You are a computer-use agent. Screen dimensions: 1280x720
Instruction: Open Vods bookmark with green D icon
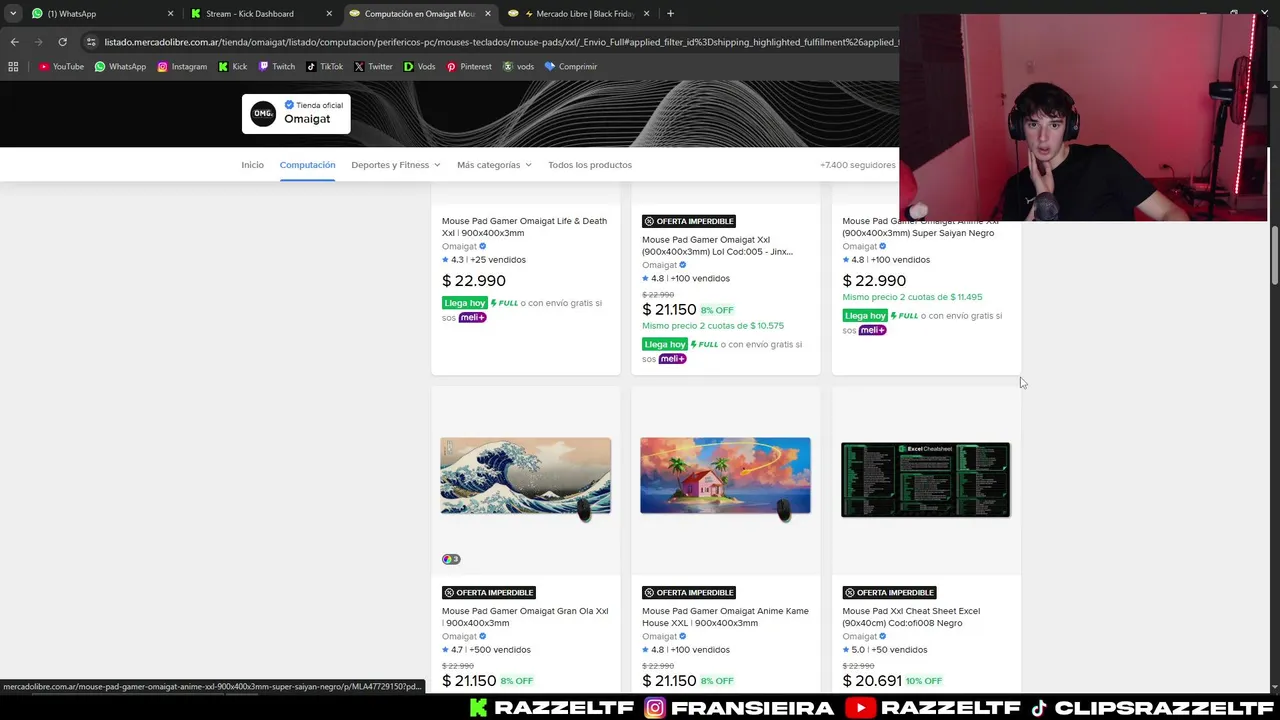coord(419,67)
